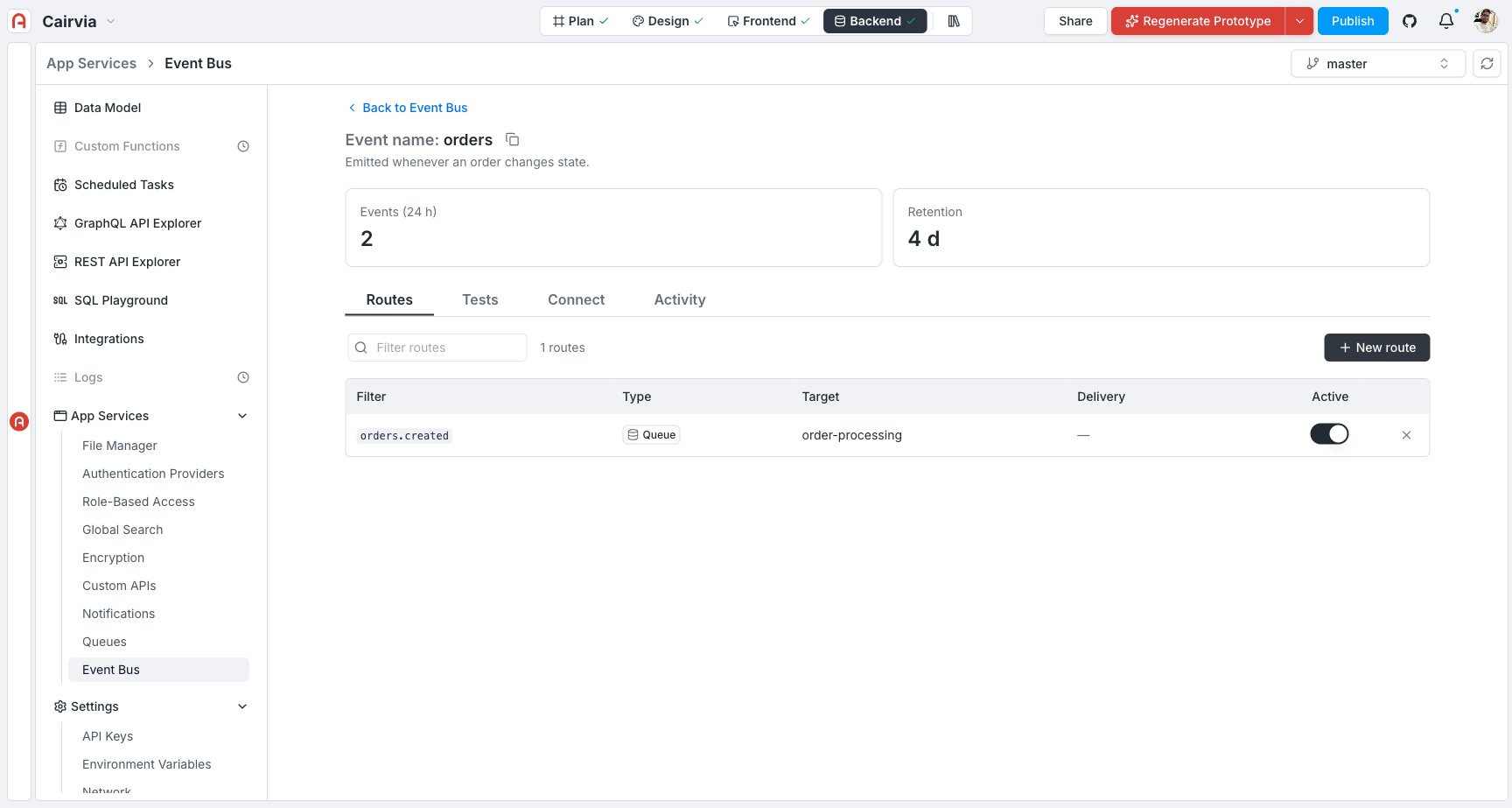Open Encryption settings

(114, 558)
